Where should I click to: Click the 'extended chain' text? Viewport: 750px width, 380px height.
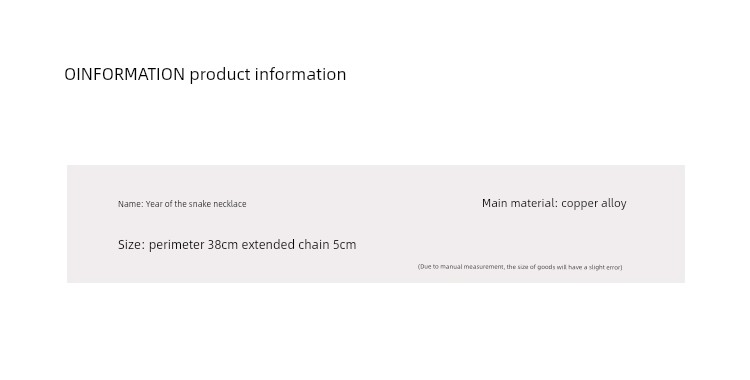(x=286, y=245)
